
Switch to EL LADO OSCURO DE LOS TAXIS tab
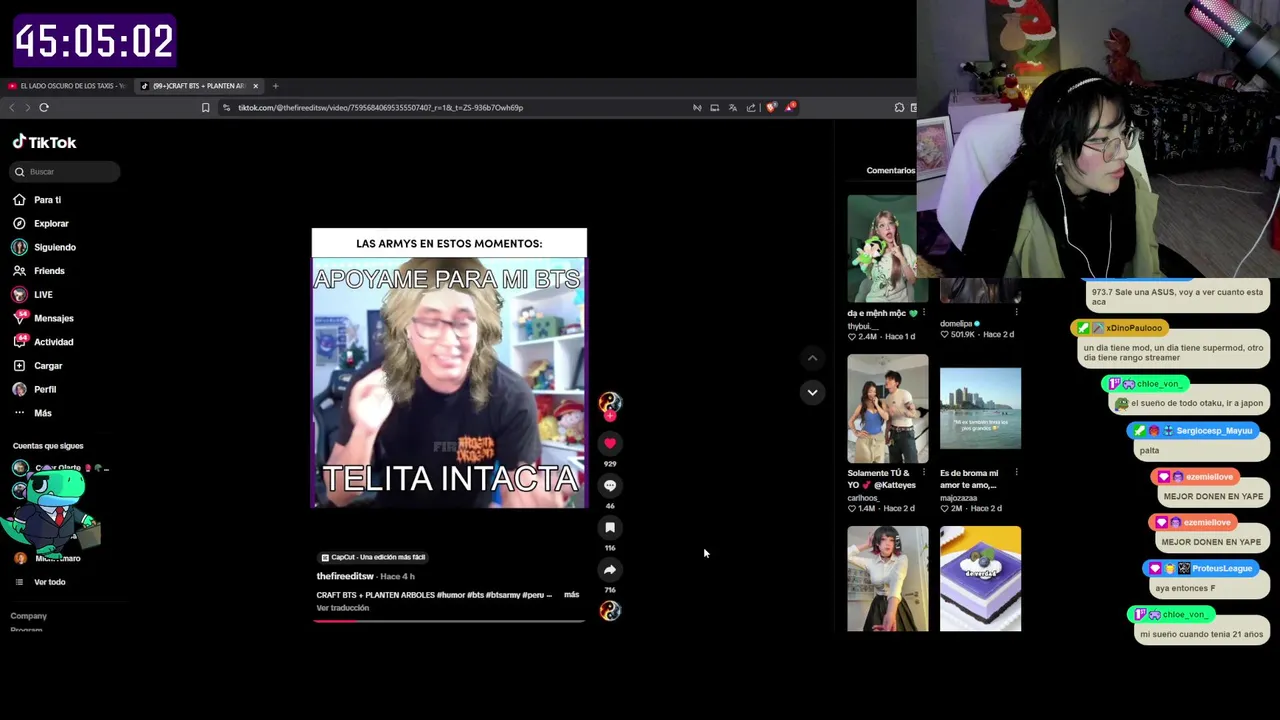66,86
